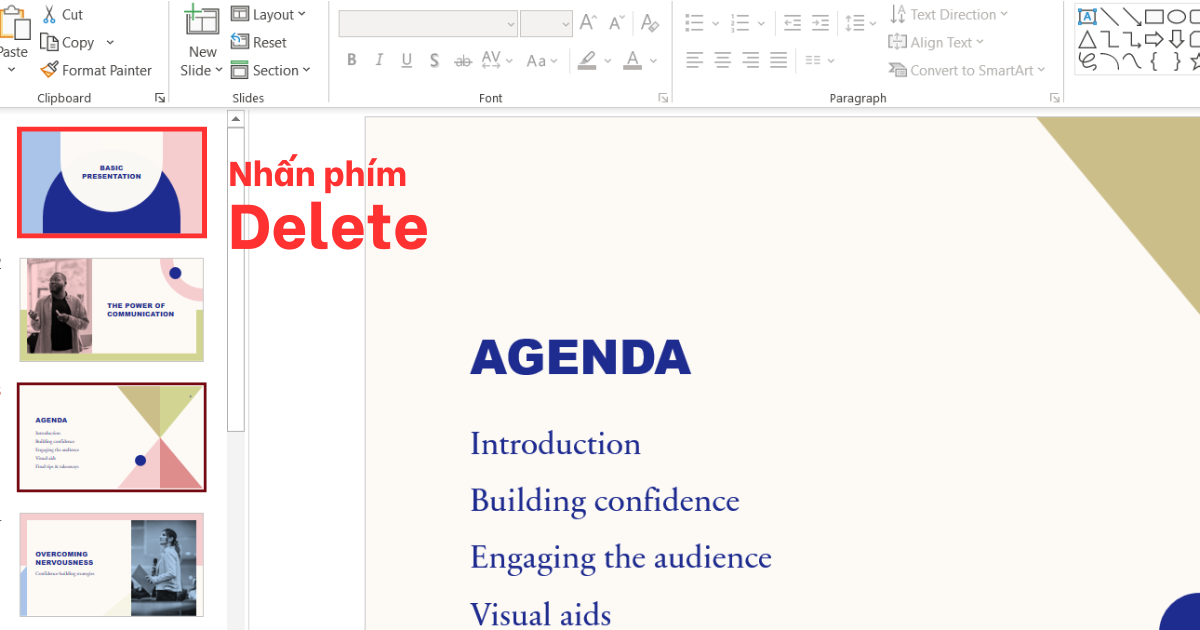Image resolution: width=1200 pixels, height=630 pixels.
Task: Toggle bold formatting
Action: tap(351, 60)
